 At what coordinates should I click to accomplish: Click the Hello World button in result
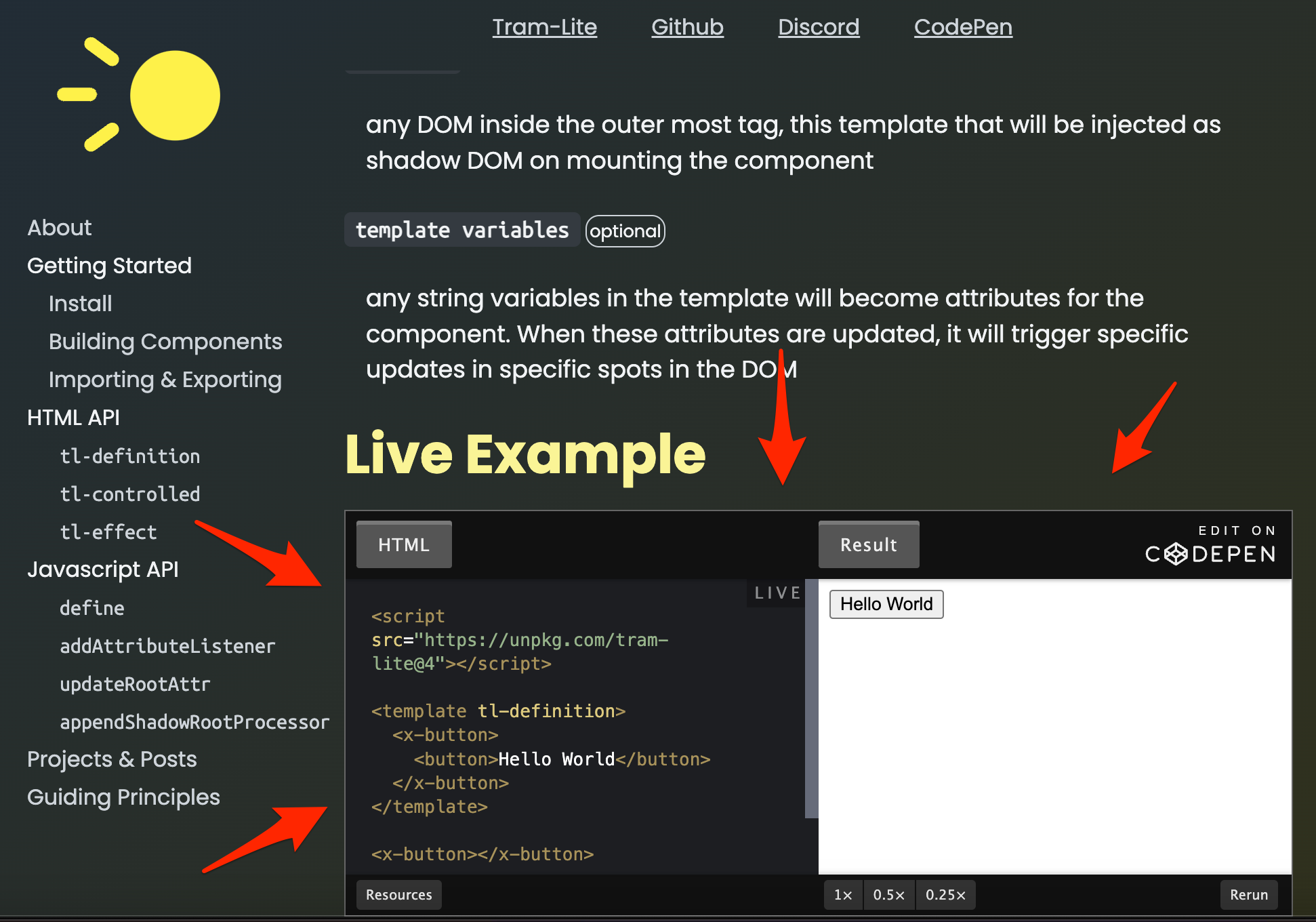tap(886, 603)
